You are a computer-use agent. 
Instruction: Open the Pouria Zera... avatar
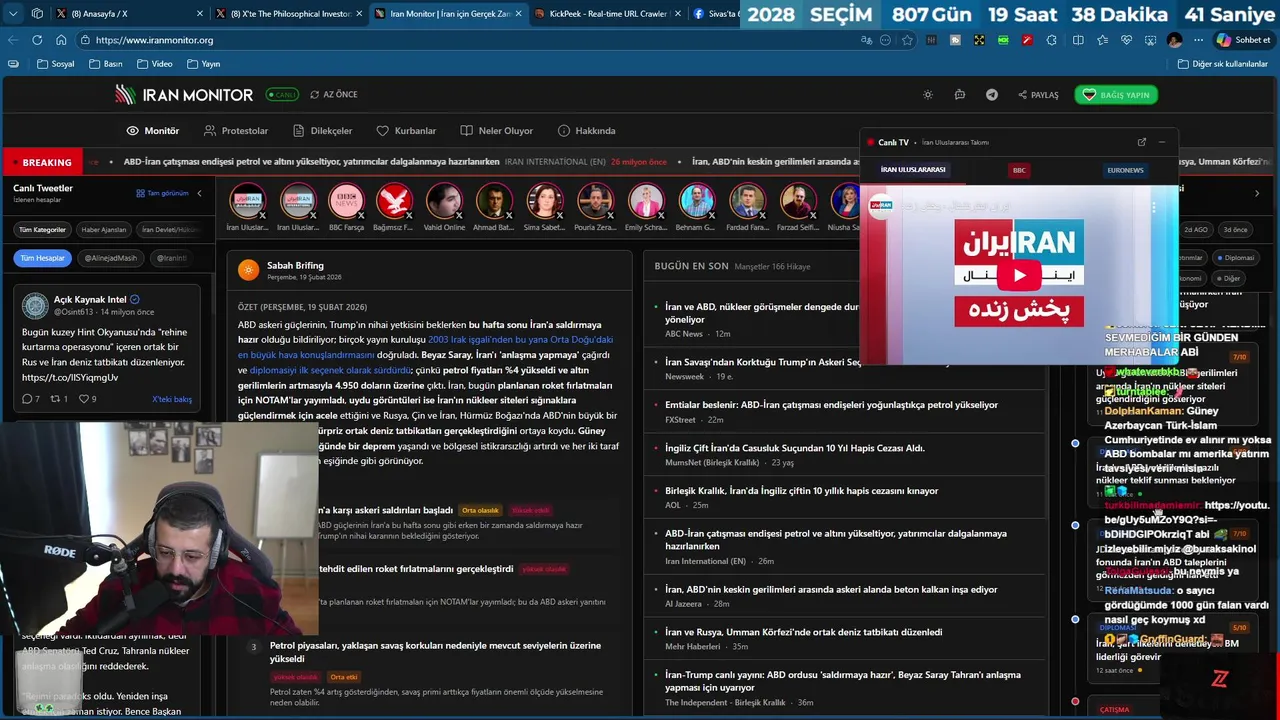[x=595, y=201]
